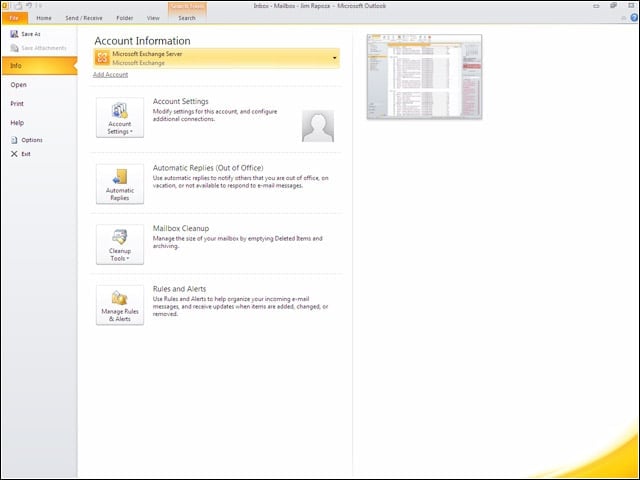
Task: Switch to the Send / Receive tab
Action: [x=84, y=18]
